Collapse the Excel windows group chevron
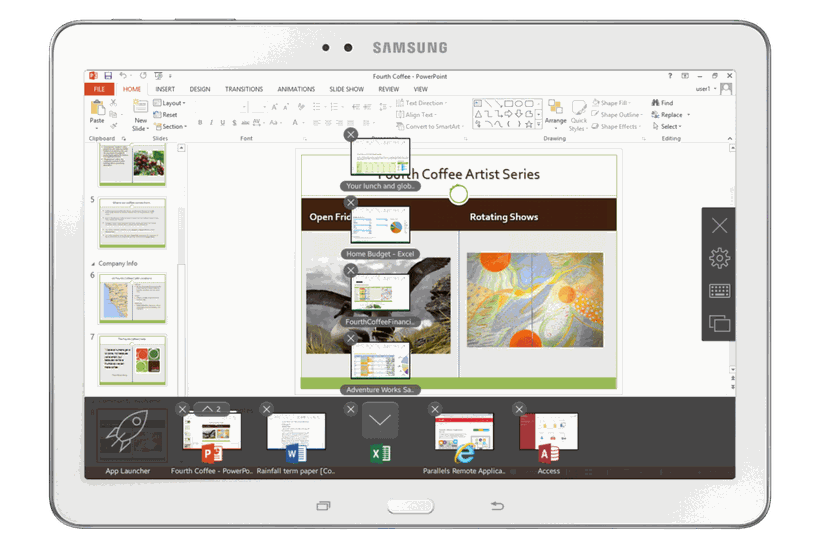The image size is (820, 547). (x=380, y=420)
